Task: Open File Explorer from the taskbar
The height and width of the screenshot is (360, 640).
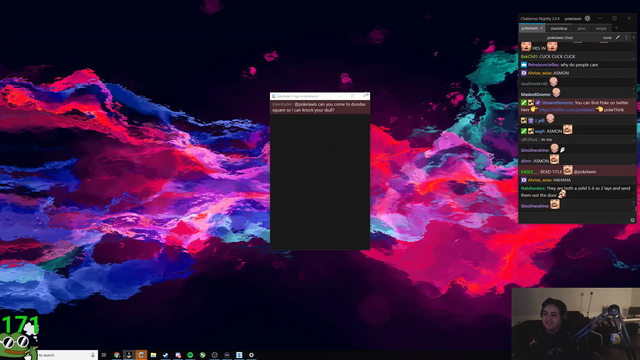Action: (153, 355)
